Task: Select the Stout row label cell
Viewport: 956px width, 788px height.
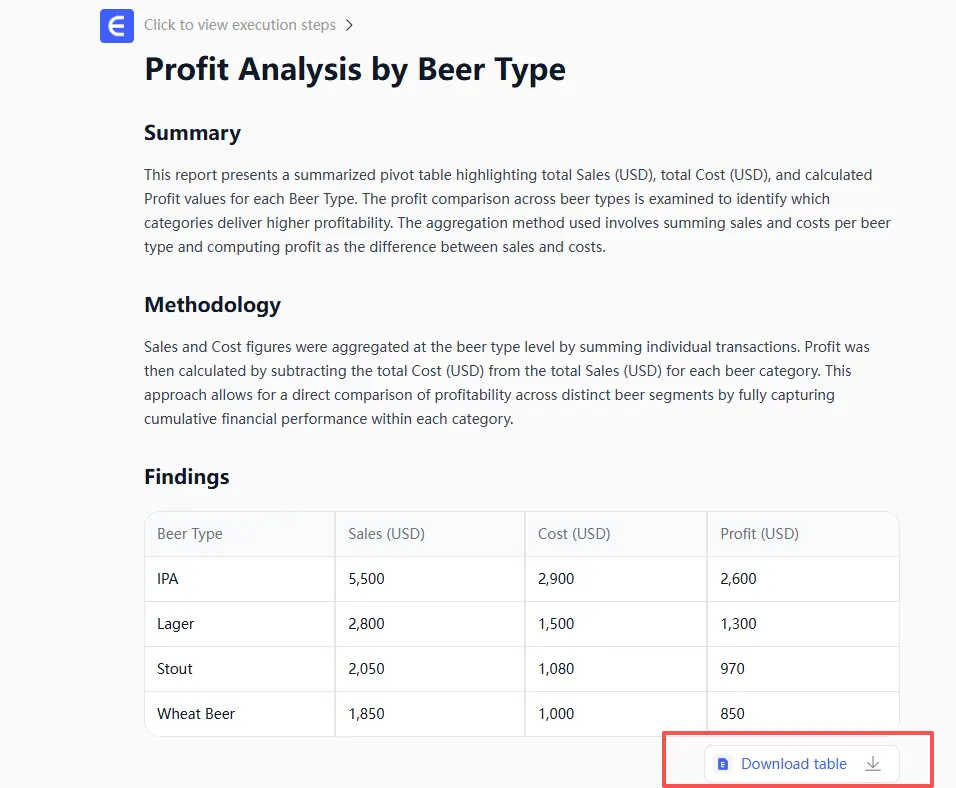Action: coord(175,669)
